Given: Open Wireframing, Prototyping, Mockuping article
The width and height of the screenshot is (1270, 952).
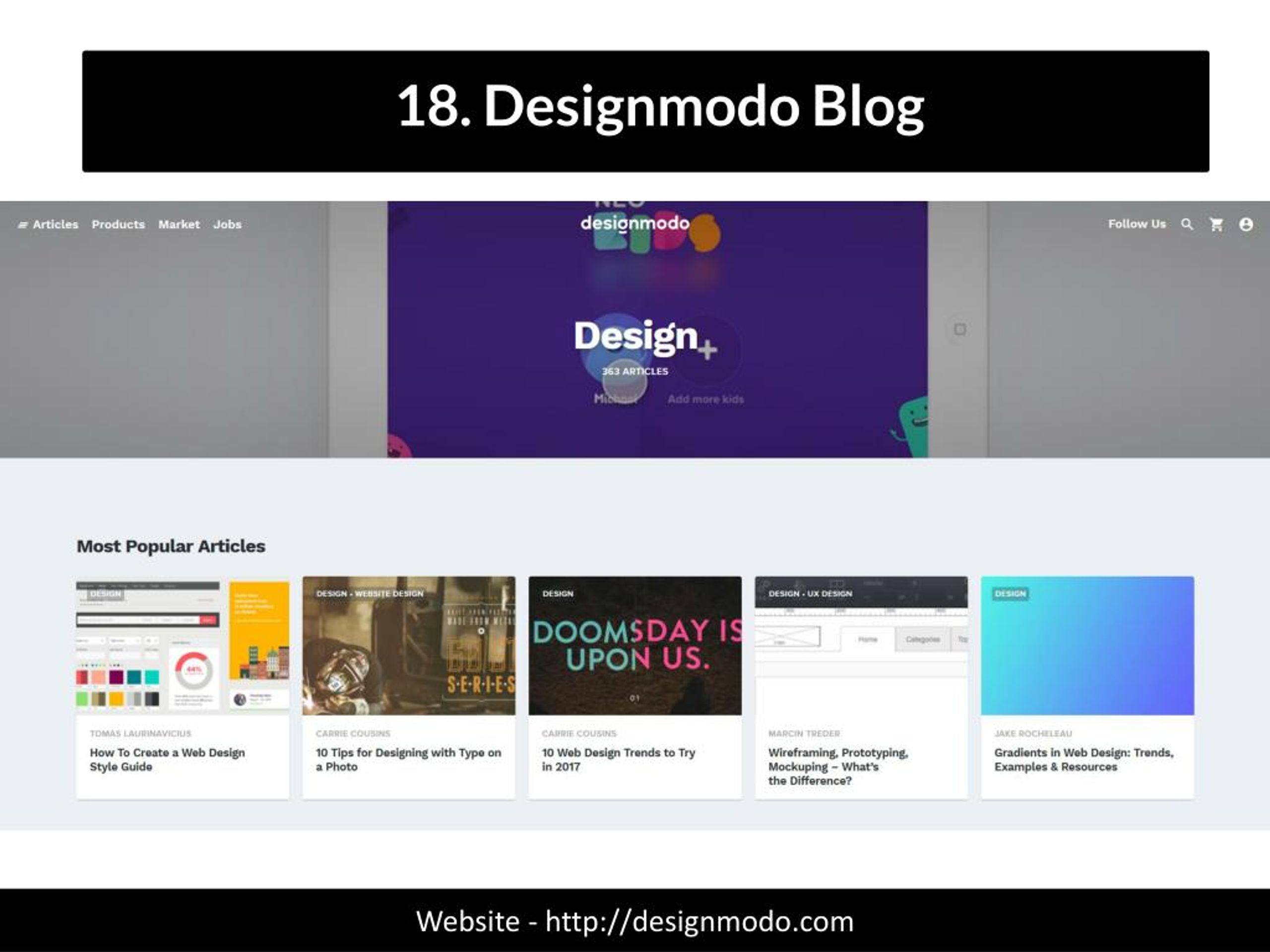Looking at the screenshot, I should 838,766.
